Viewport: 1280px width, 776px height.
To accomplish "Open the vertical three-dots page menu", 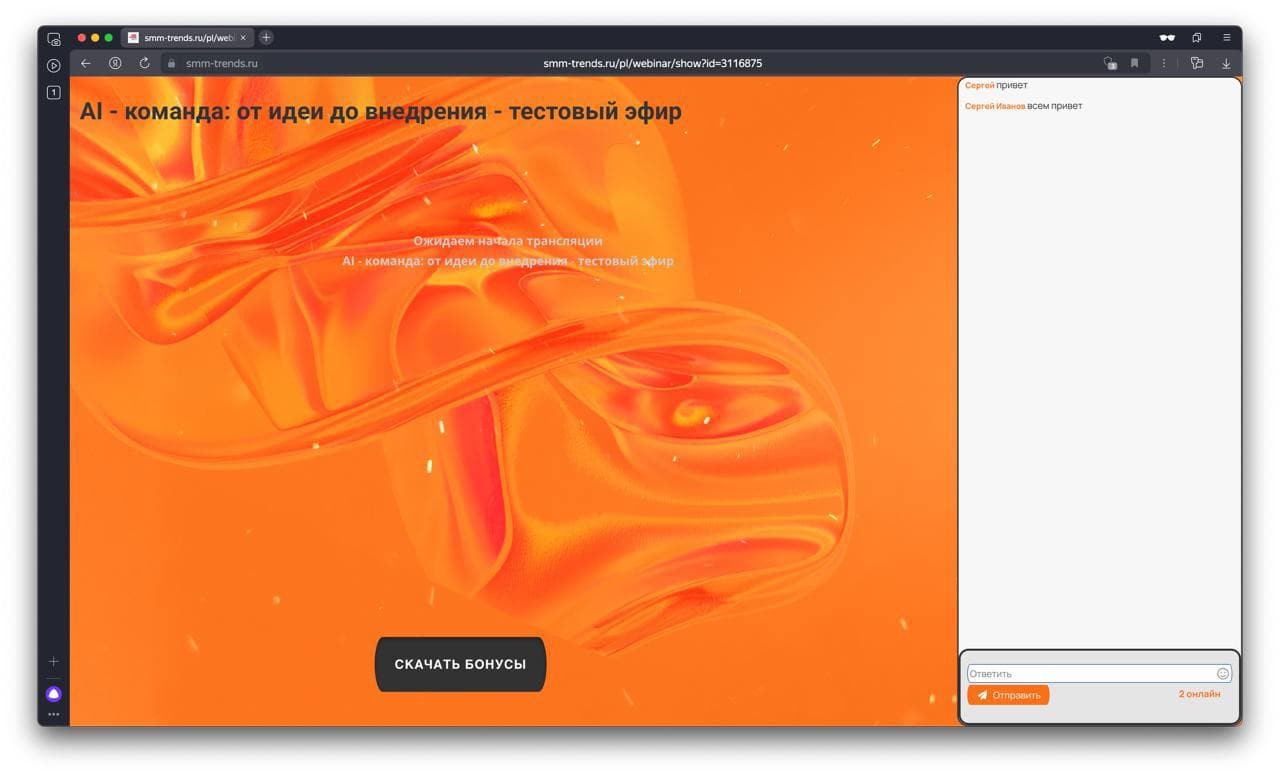I will [1164, 63].
